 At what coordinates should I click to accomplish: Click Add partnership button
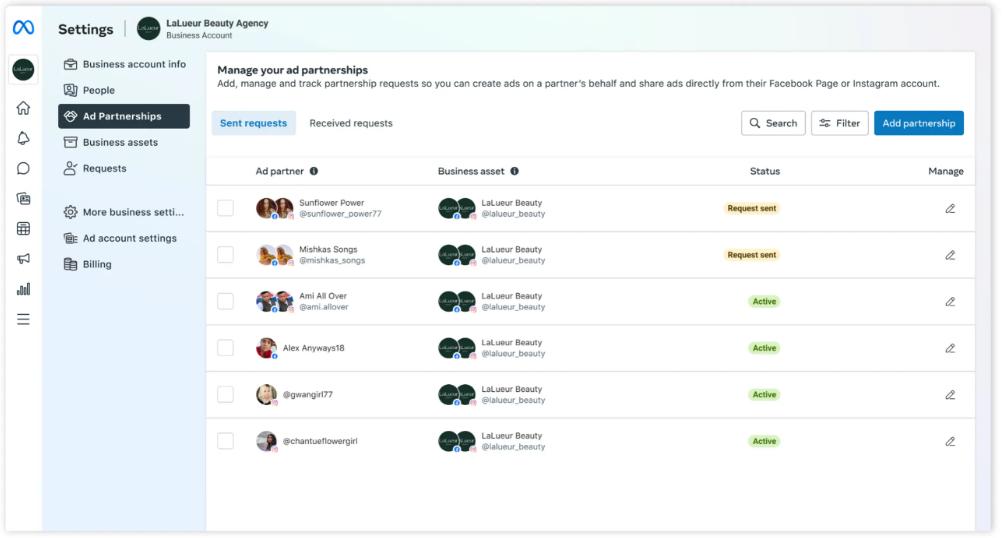(x=919, y=123)
